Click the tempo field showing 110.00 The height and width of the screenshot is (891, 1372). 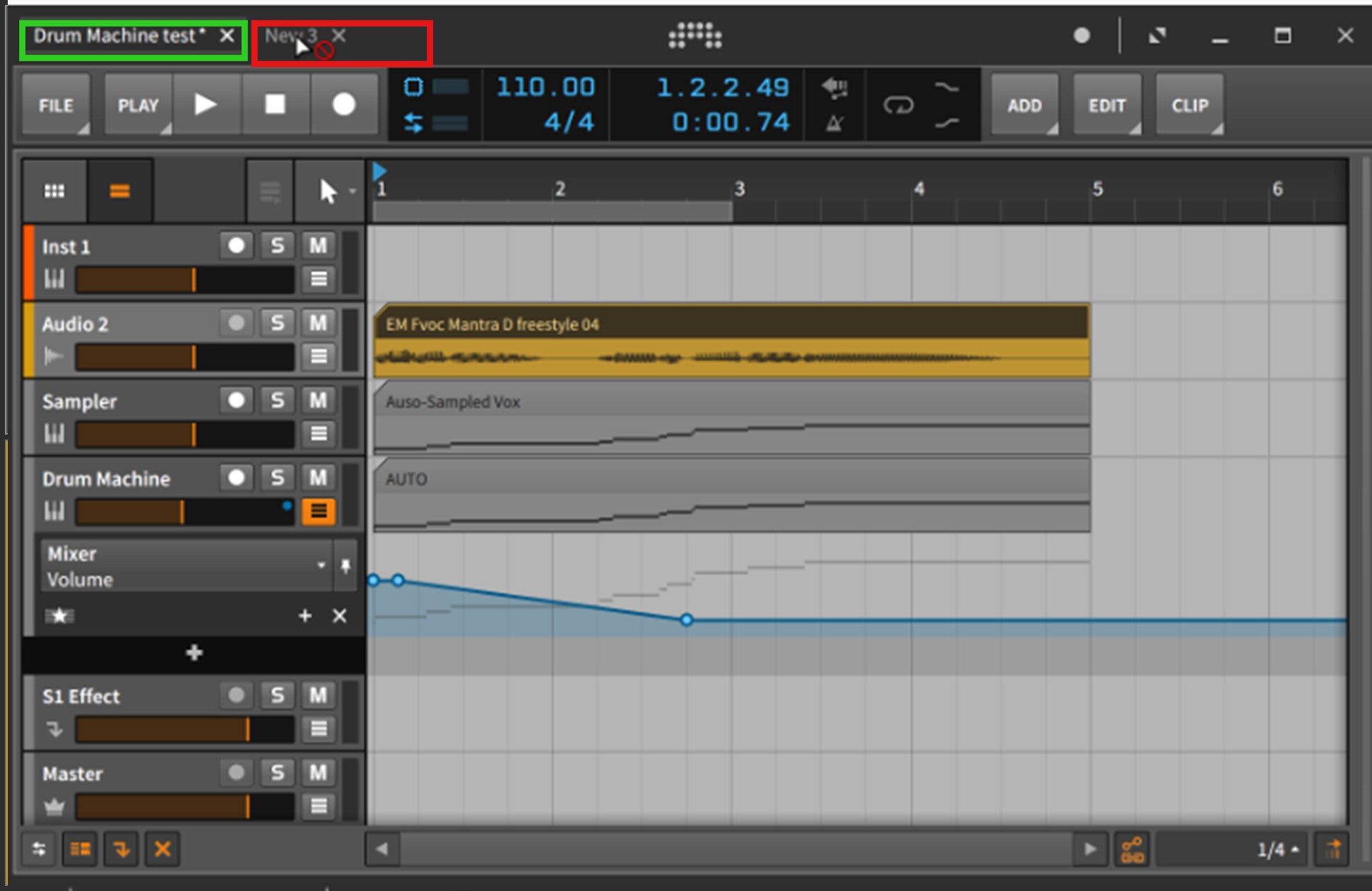click(x=545, y=88)
